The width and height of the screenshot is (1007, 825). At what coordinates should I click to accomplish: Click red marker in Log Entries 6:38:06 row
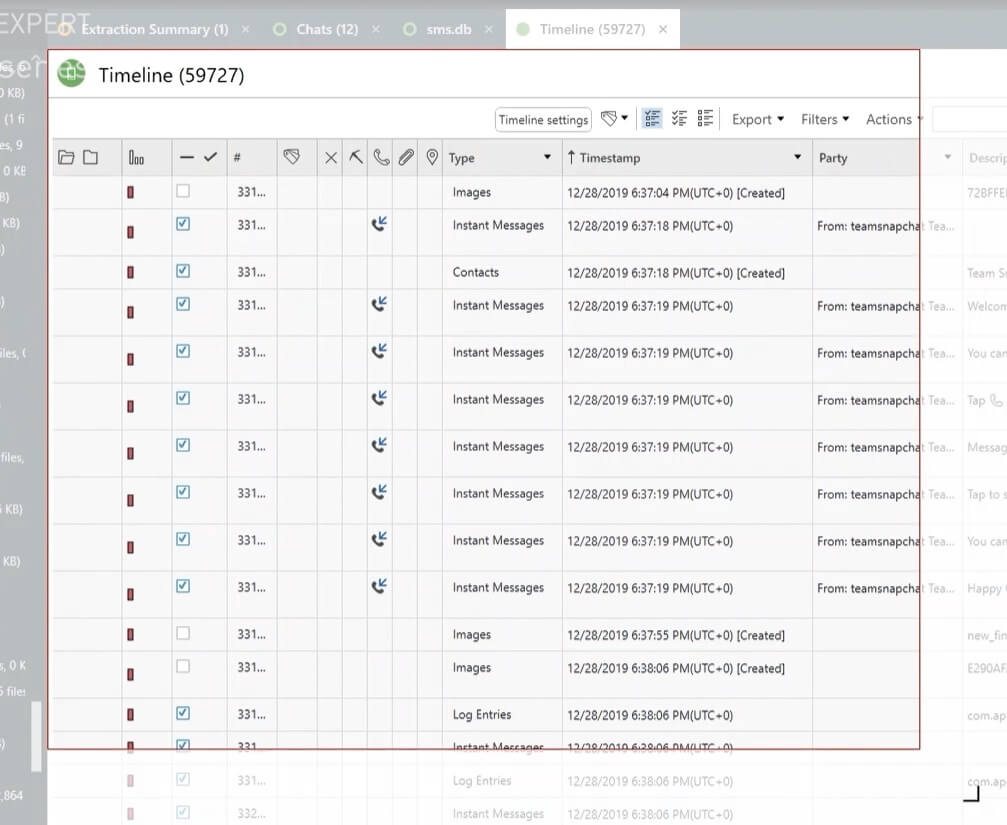130,715
